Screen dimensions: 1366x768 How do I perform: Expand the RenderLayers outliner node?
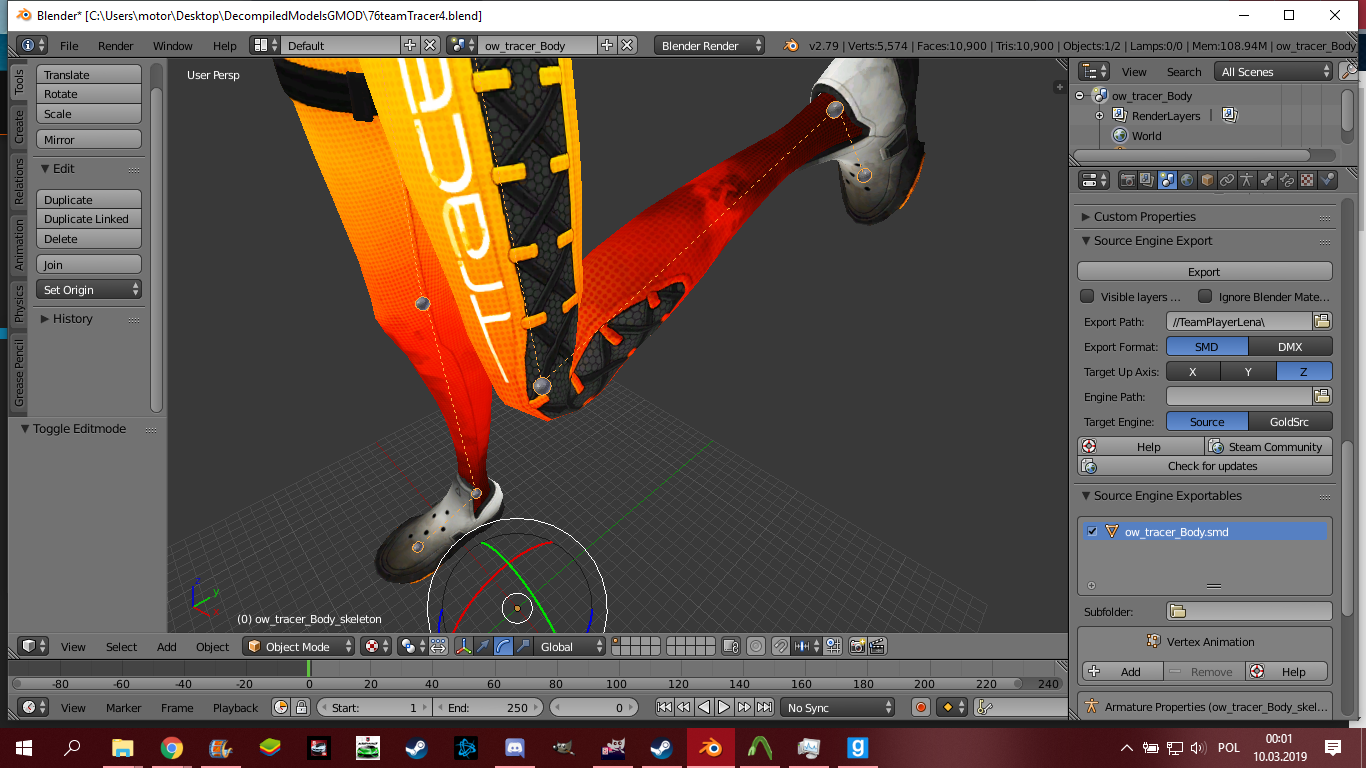(1099, 116)
